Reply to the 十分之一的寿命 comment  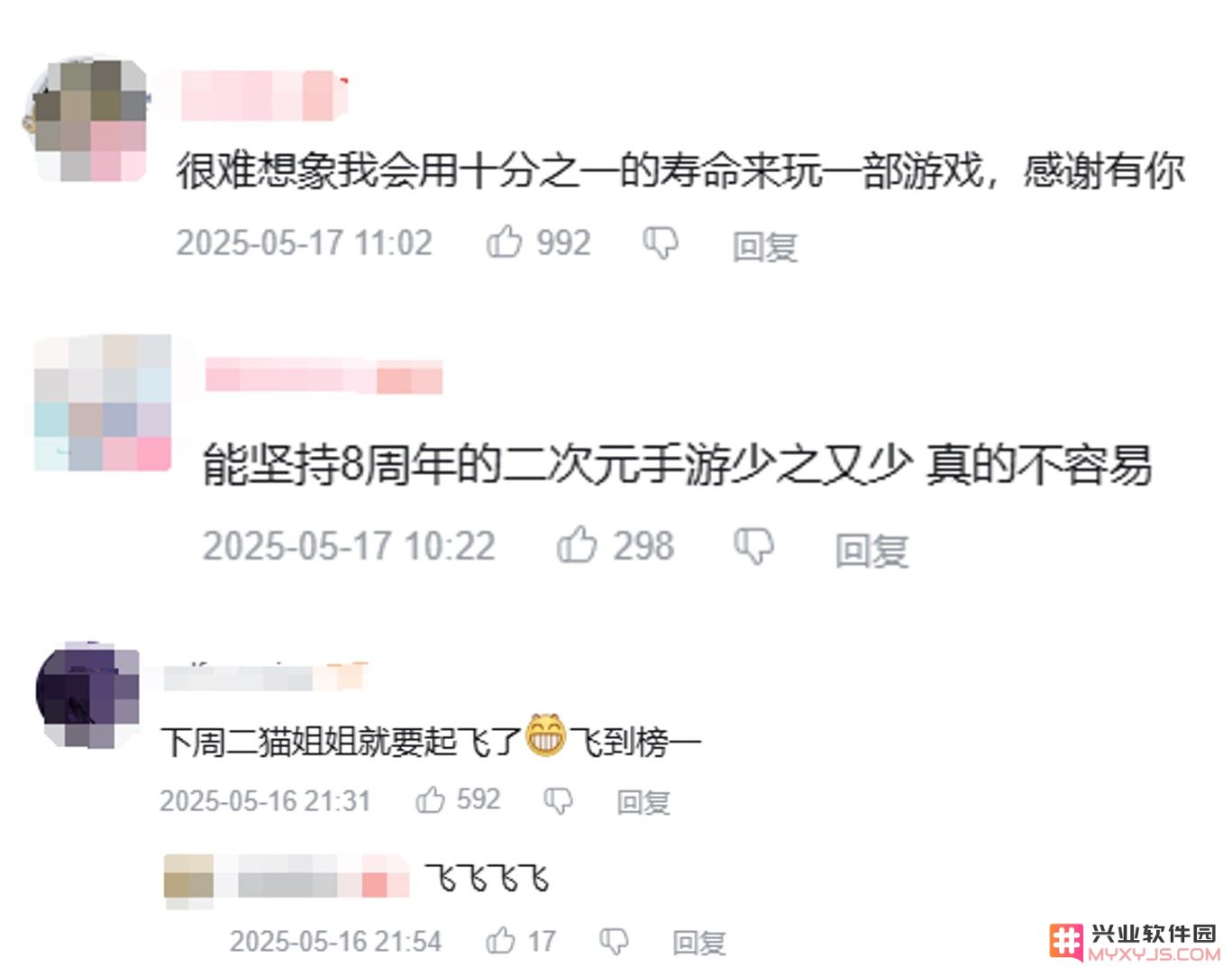pyautogui.click(x=765, y=246)
